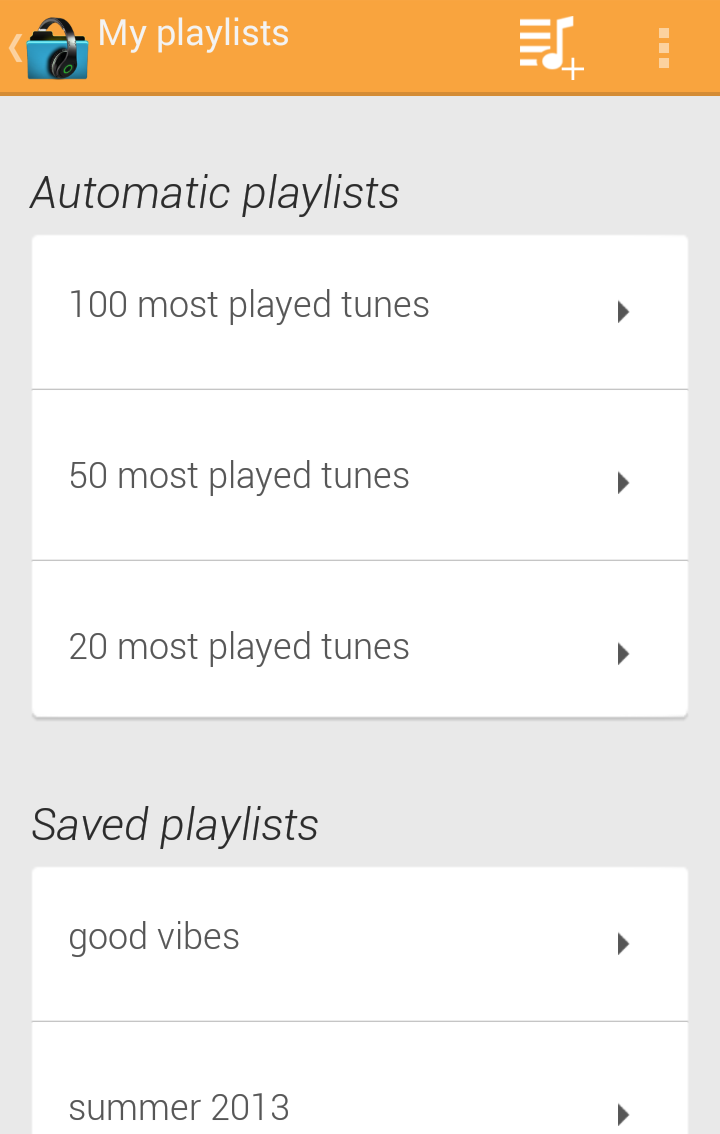Expand arrow for 100 most played tunes
This screenshot has height=1134, width=720.
(623, 312)
